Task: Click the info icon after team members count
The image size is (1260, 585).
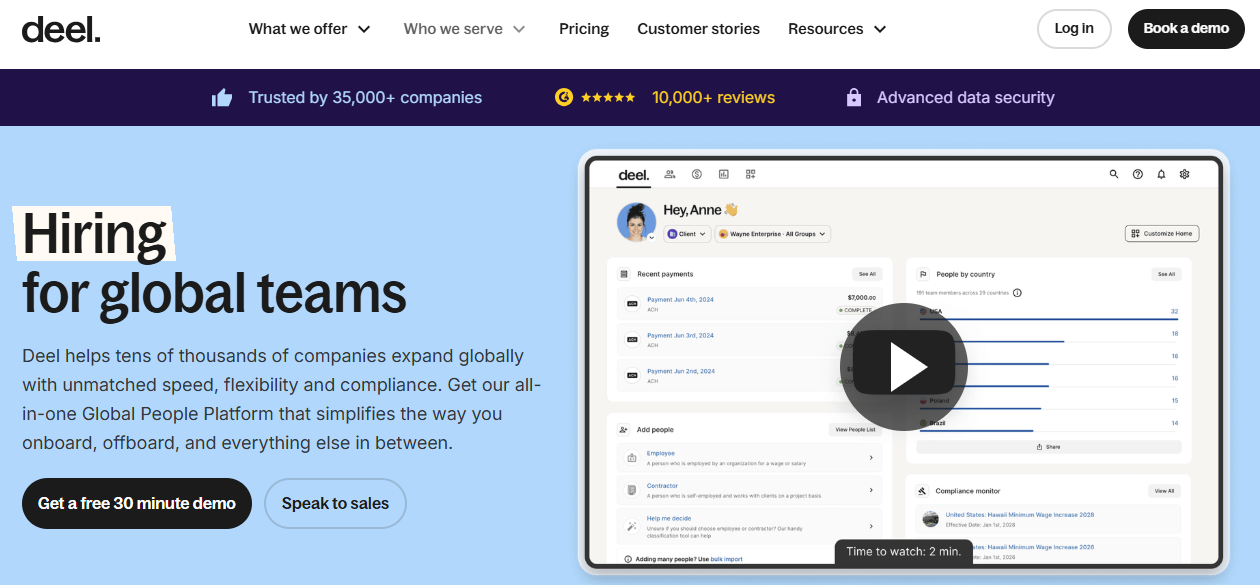Action: pos(1017,293)
